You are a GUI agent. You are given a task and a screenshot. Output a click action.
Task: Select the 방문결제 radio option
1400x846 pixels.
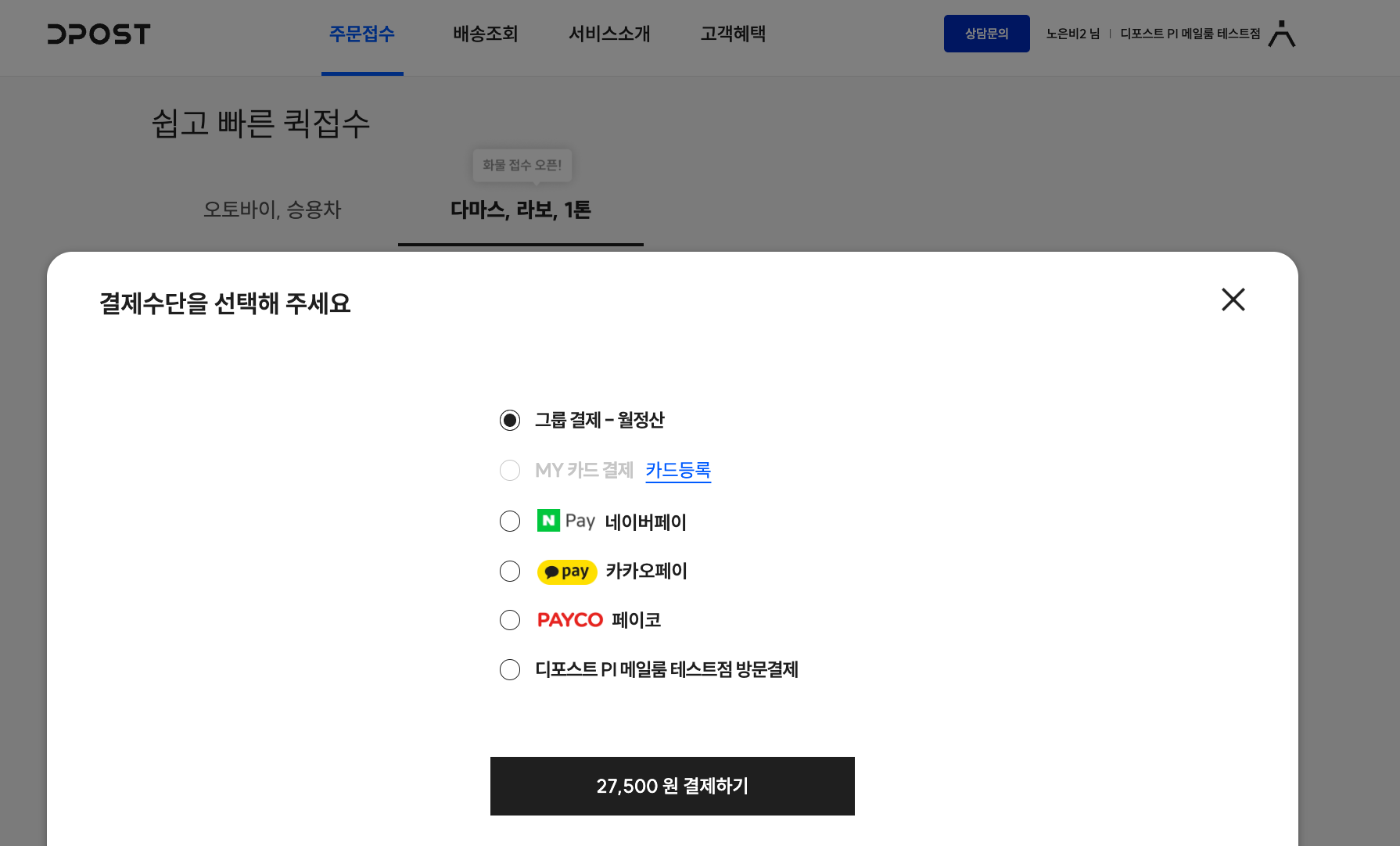[510, 670]
